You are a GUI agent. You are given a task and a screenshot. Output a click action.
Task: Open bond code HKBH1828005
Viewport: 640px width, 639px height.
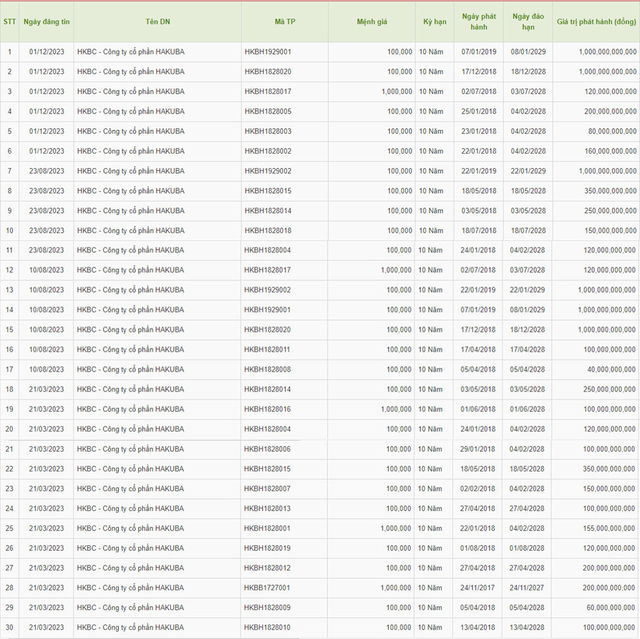pos(268,111)
